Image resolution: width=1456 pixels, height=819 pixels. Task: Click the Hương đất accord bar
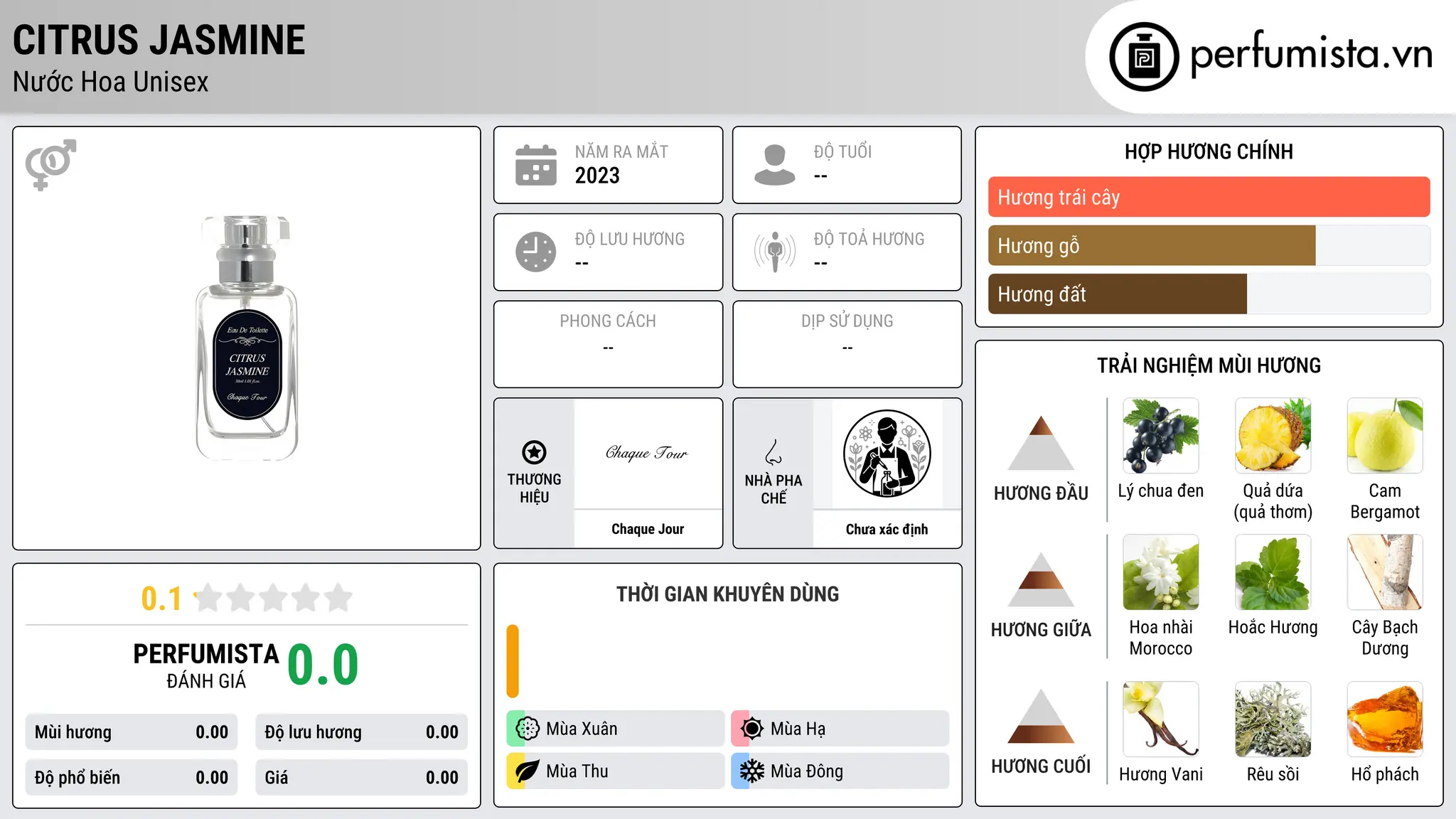1209,294
